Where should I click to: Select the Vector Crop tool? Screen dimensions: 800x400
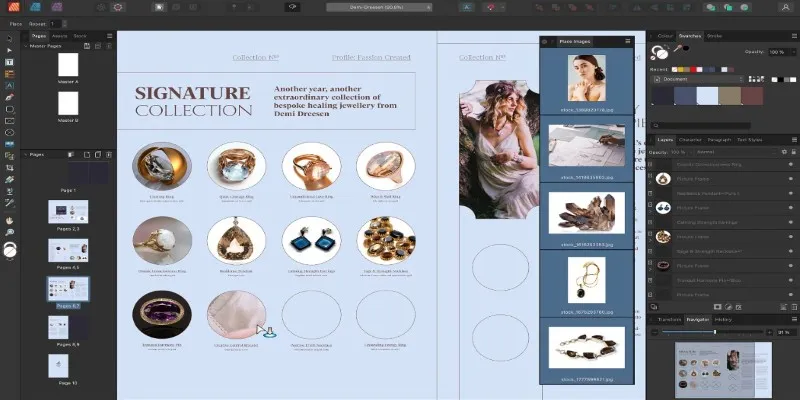tap(9, 168)
